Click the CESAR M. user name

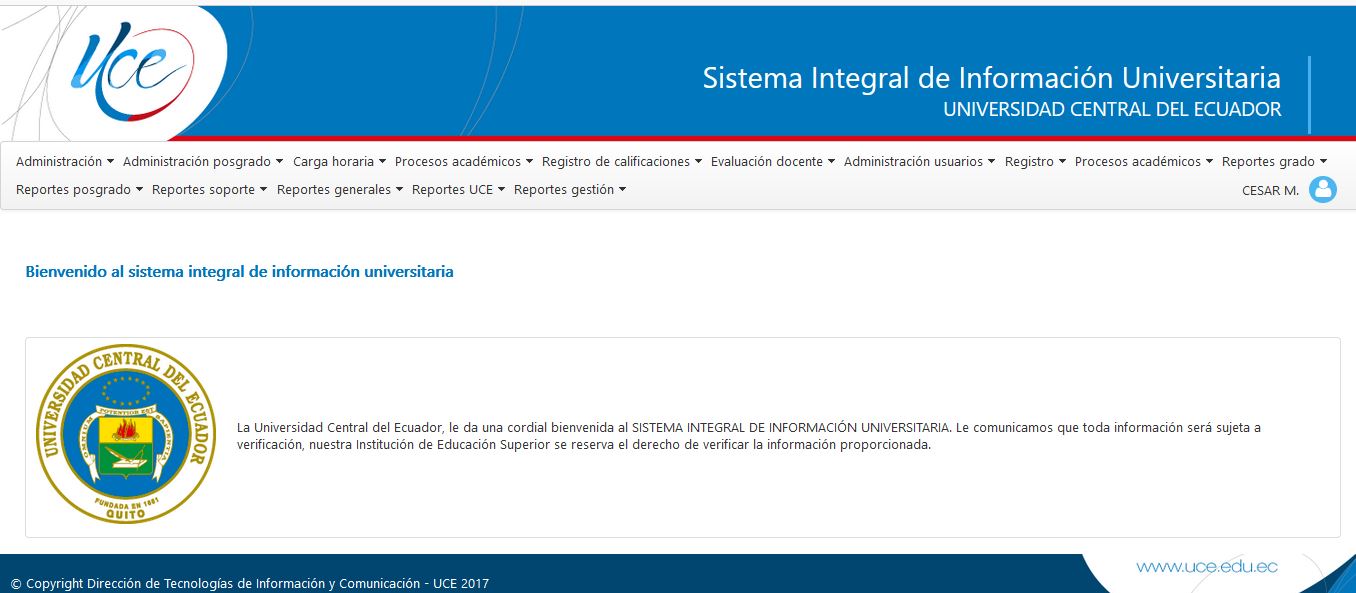(x=1270, y=190)
